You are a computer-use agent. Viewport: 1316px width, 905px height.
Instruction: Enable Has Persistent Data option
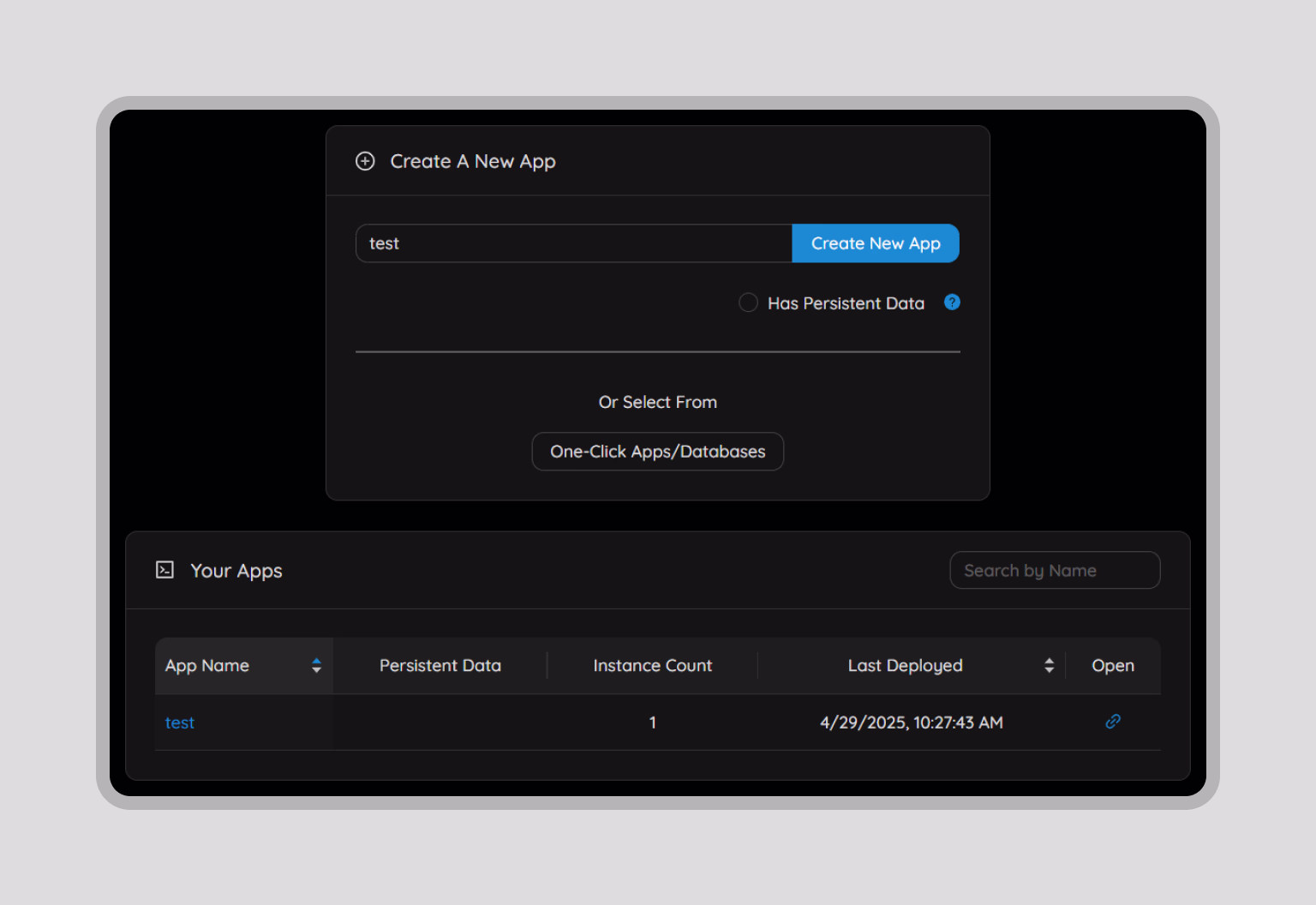tap(748, 303)
